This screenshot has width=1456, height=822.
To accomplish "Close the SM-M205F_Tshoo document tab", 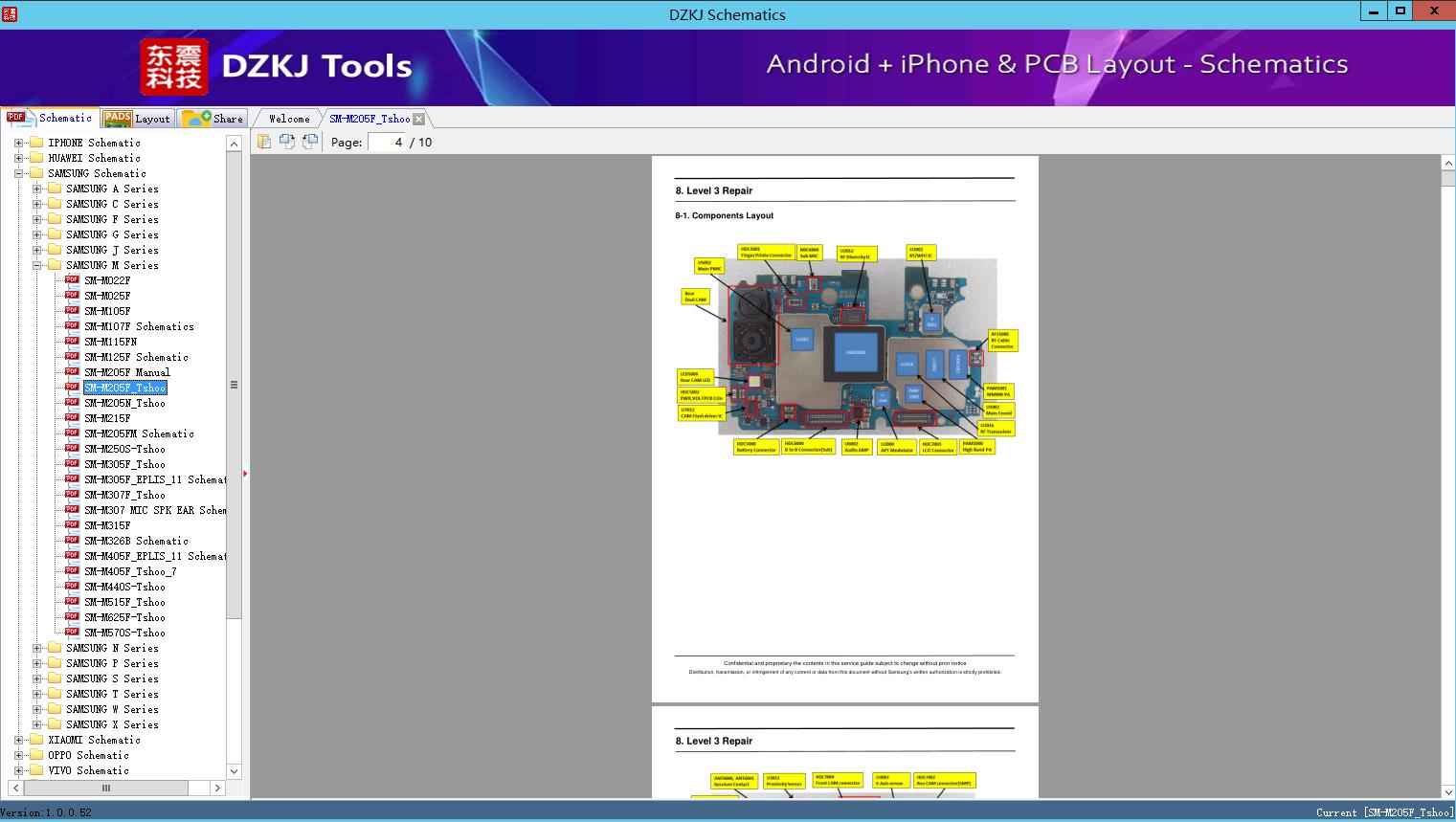I will point(418,119).
